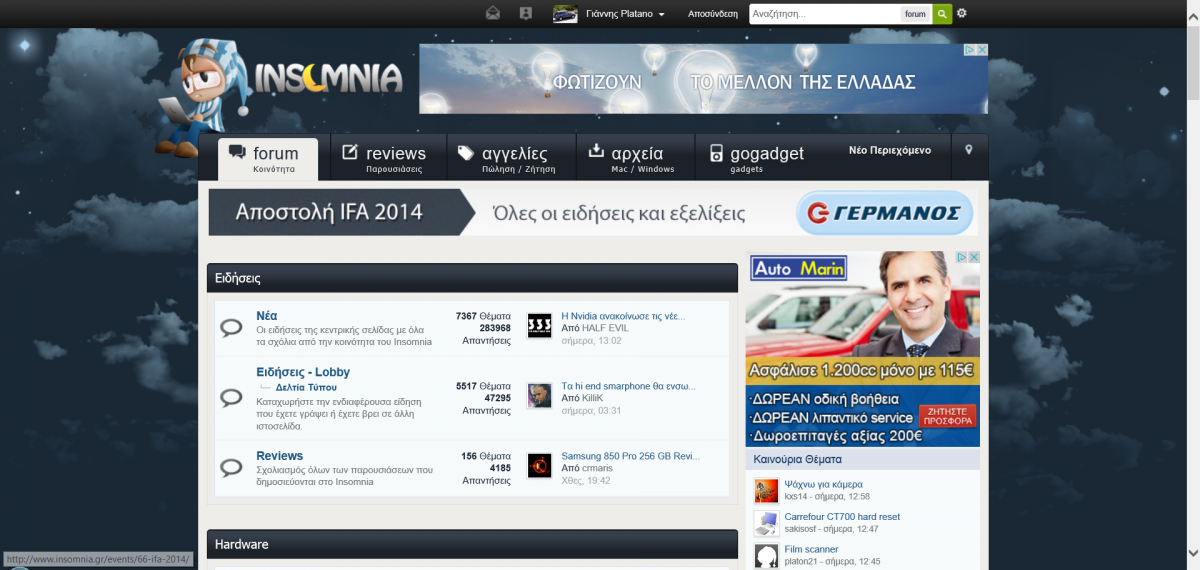Close the top banner ad via X icon

(x=982, y=50)
